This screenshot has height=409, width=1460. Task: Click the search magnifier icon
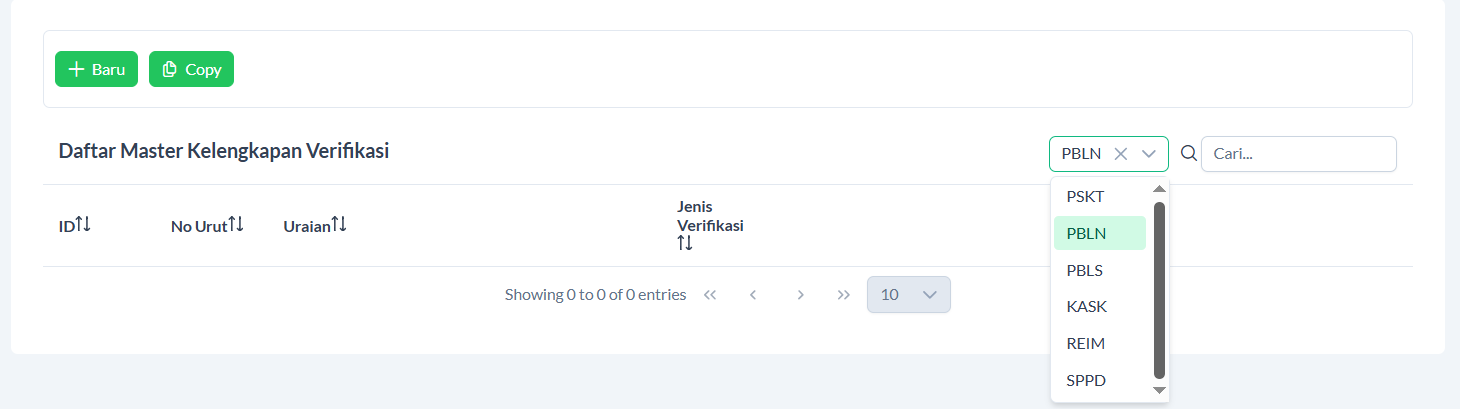tap(1188, 153)
